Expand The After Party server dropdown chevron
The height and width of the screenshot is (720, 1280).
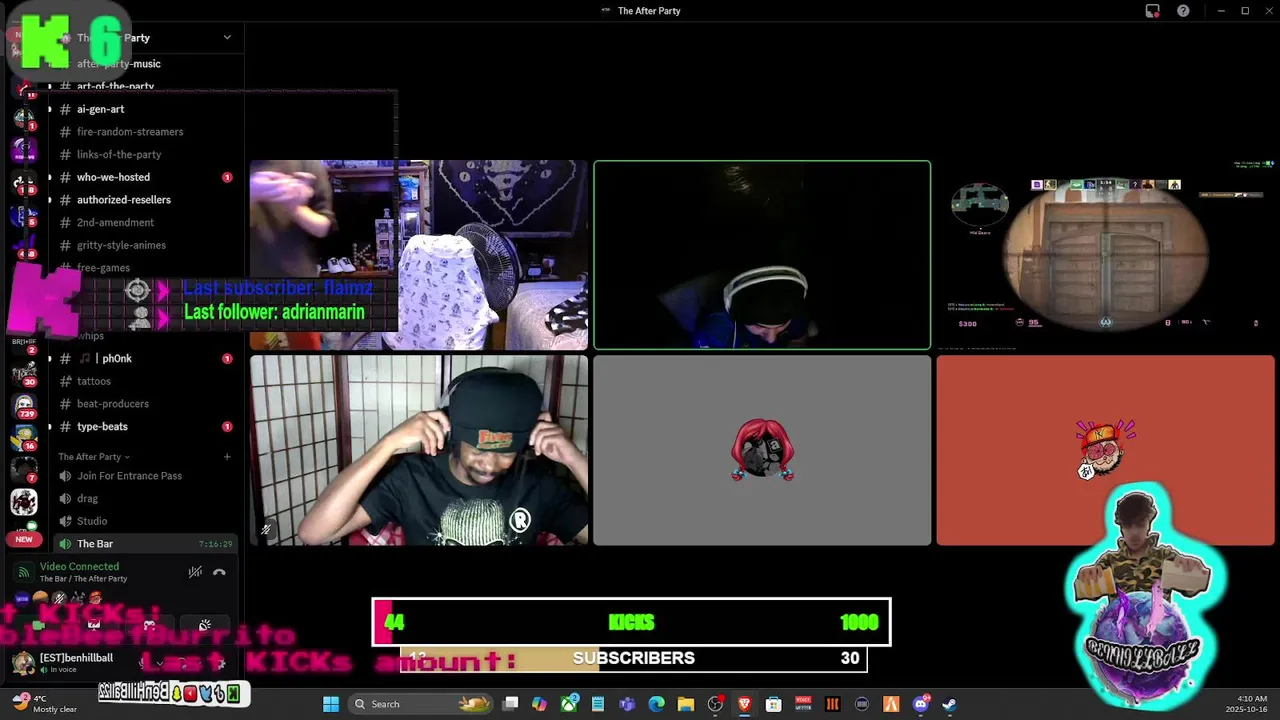point(227,37)
